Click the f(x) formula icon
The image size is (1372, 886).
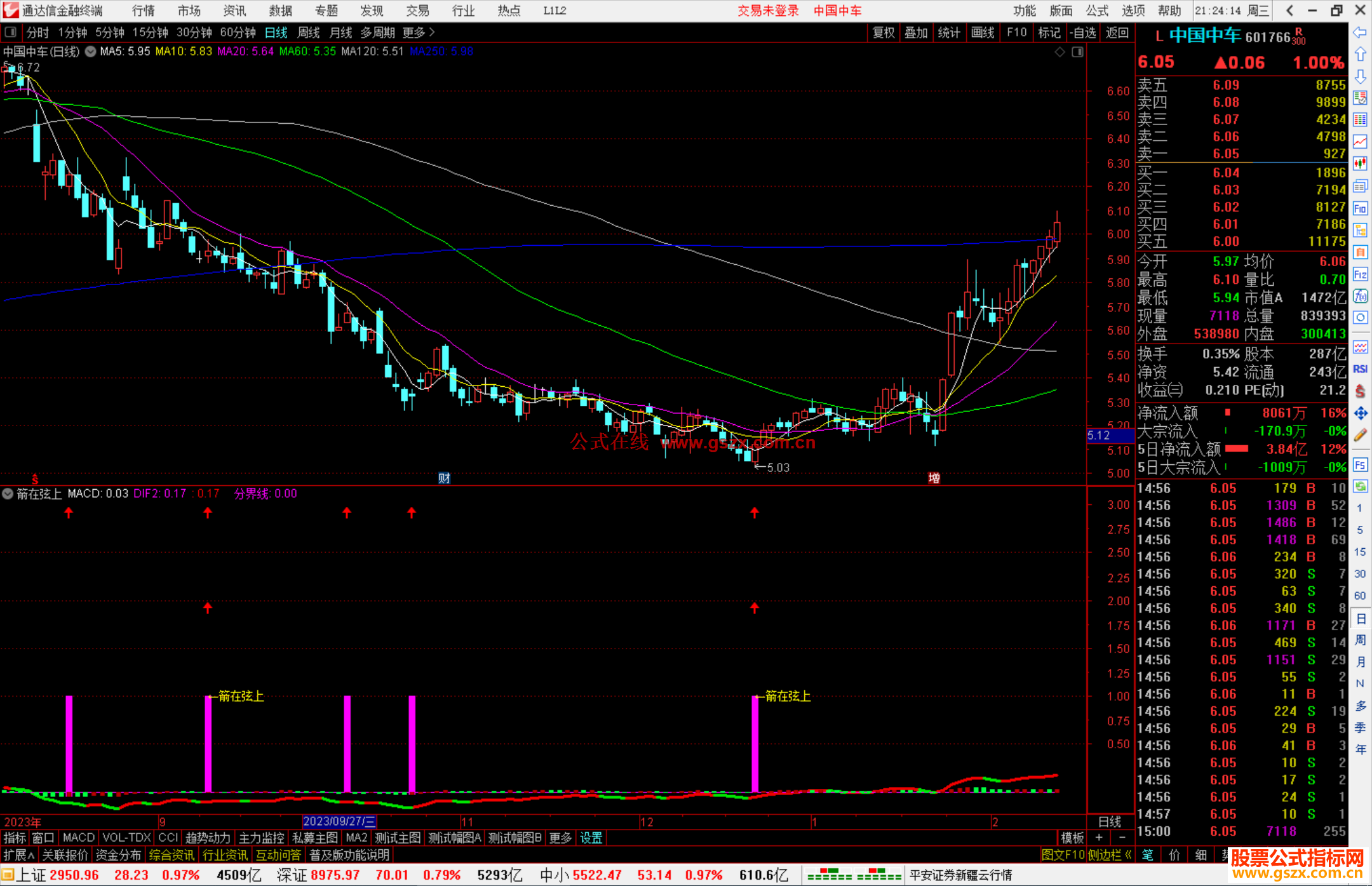(x=1360, y=296)
